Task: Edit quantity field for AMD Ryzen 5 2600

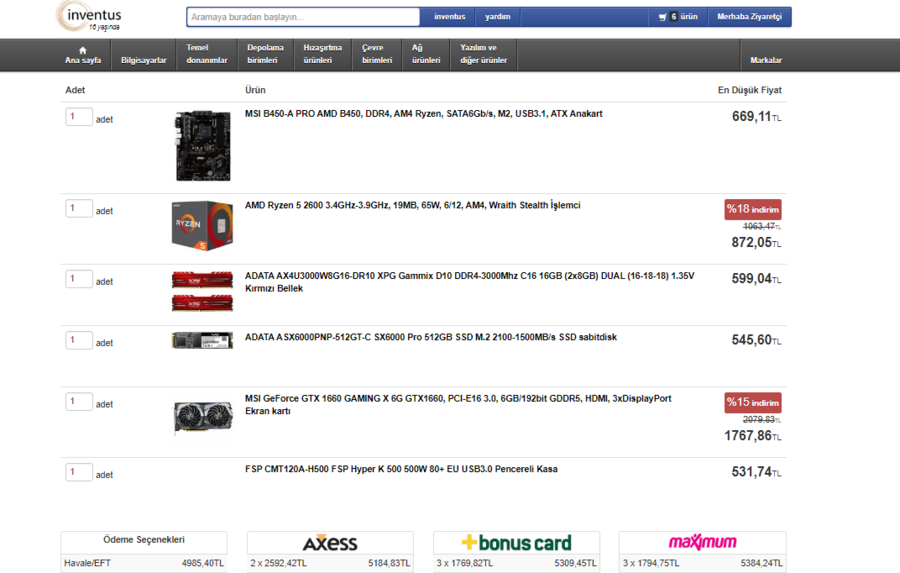Action: (x=79, y=208)
